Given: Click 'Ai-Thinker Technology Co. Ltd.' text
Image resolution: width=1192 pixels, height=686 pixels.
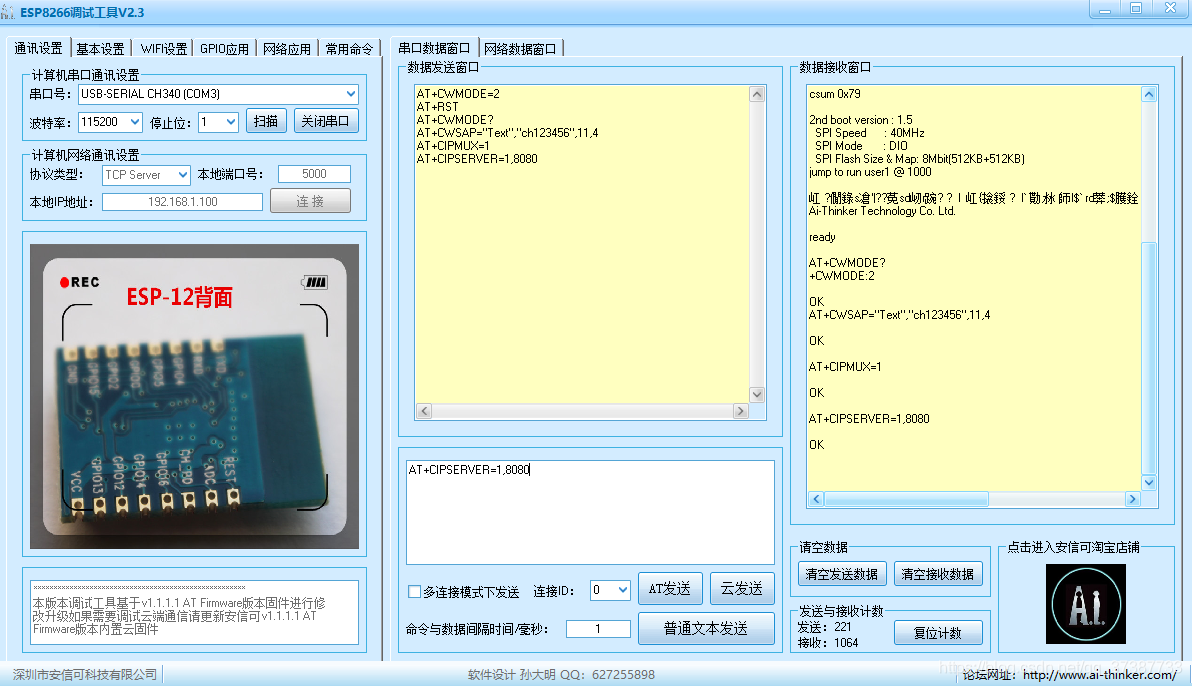Looking at the screenshot, I should [882, 211].
